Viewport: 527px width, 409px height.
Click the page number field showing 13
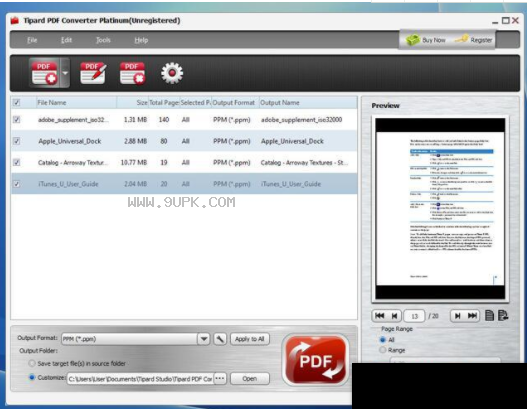point(414,316)
